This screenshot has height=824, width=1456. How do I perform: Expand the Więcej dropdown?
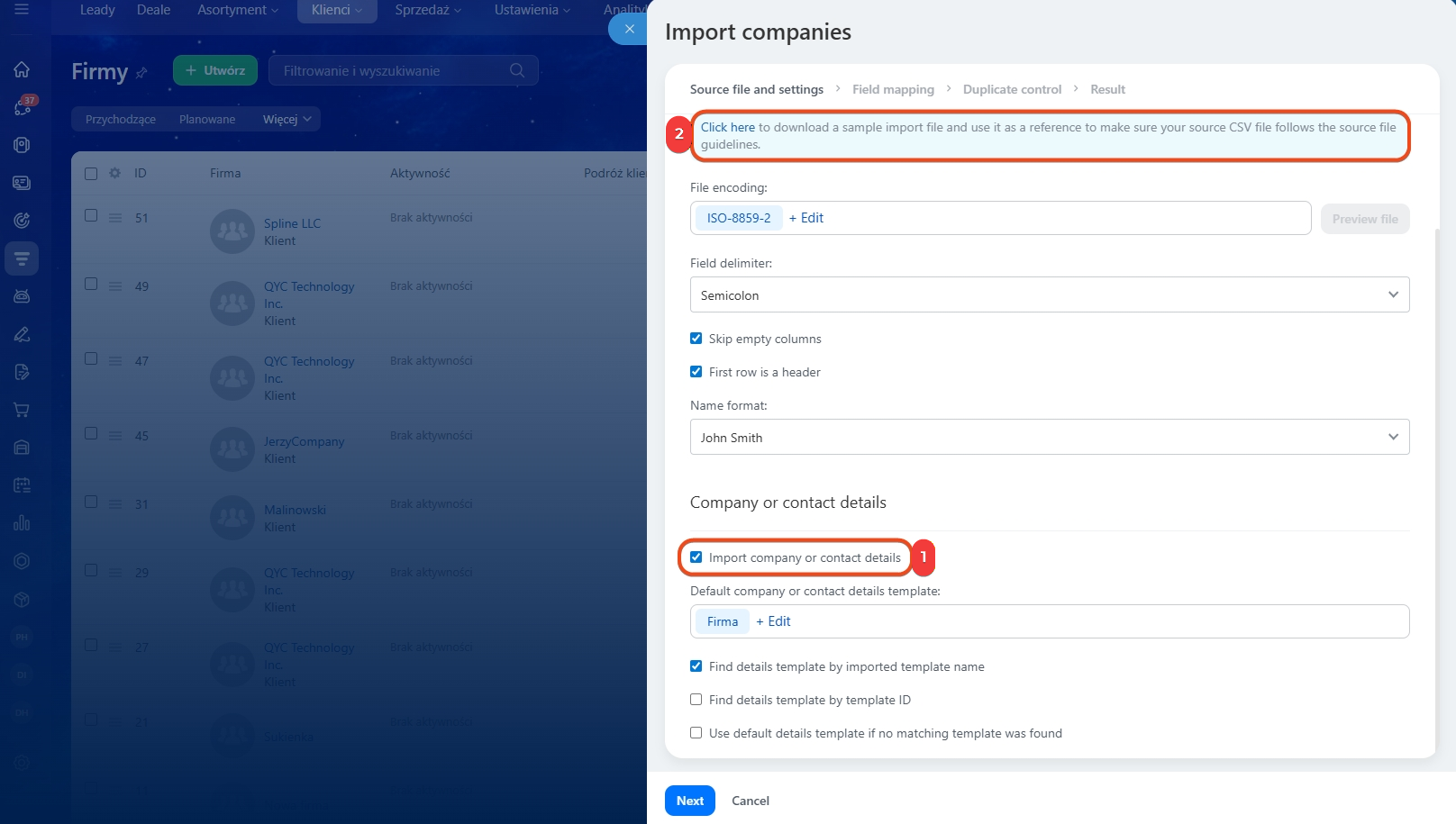point(287,119)
